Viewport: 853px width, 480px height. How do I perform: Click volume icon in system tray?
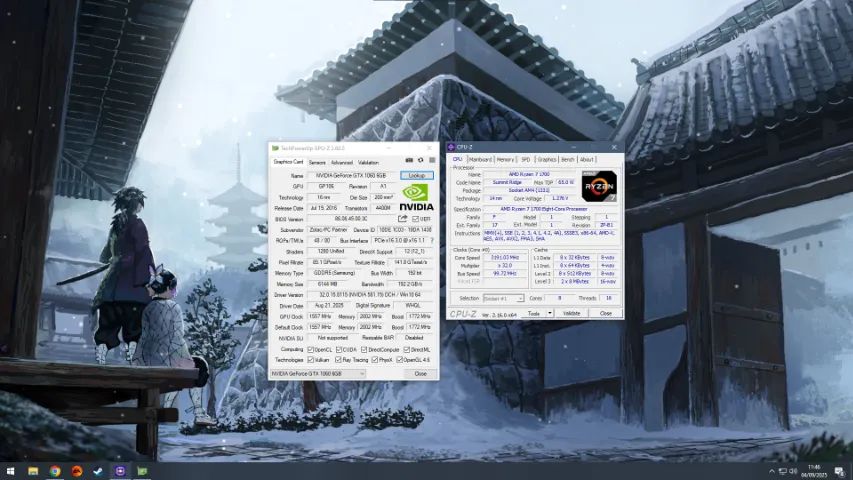click(793, 471)
